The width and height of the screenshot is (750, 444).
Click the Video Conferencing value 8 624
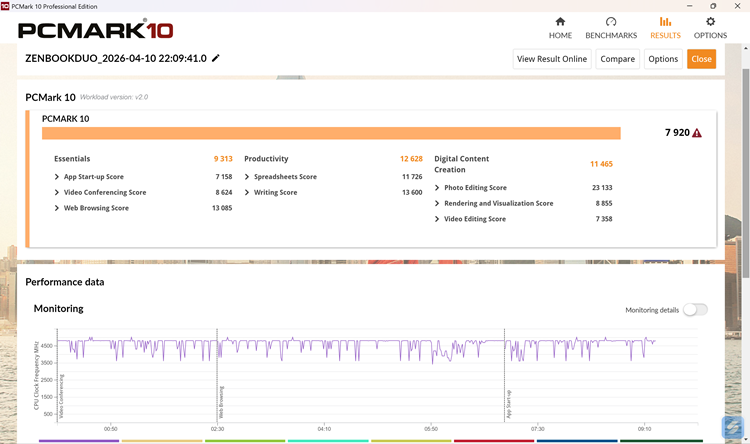point(223,192)
